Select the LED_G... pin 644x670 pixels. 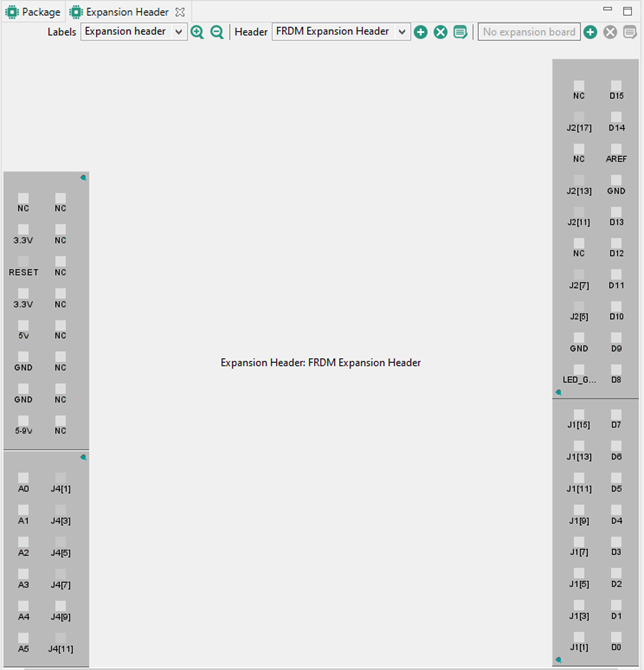[579, 370]
